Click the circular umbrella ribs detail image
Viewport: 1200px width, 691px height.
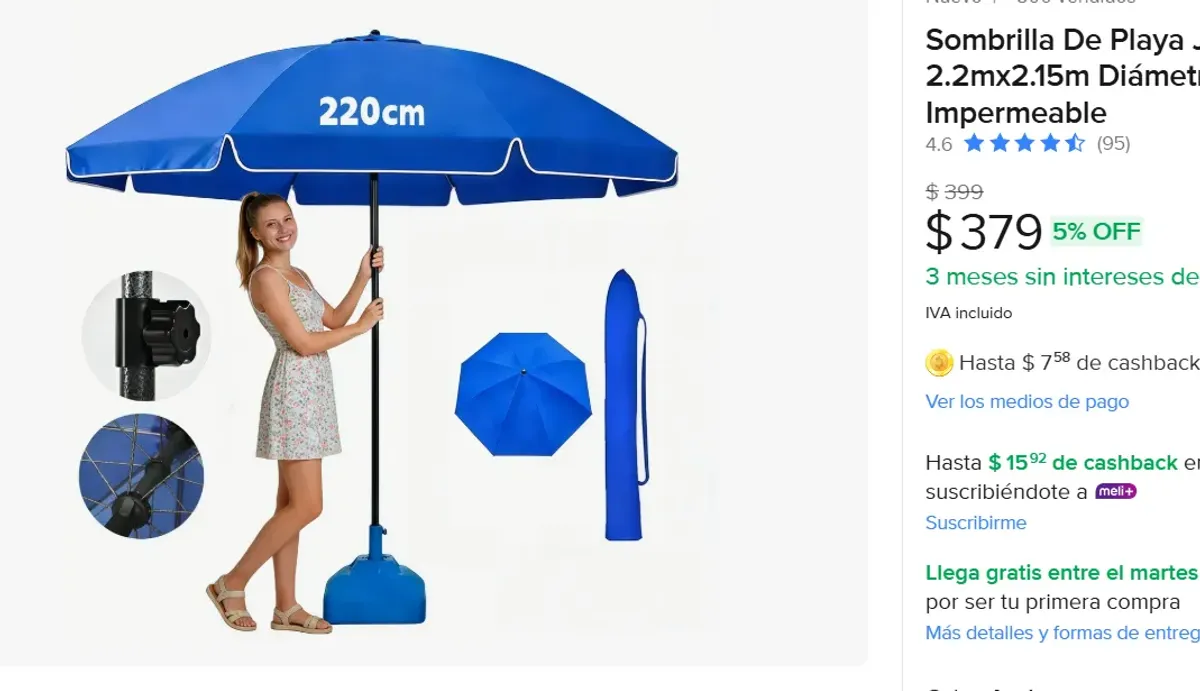pyautogui.click(x=141, y=476)
